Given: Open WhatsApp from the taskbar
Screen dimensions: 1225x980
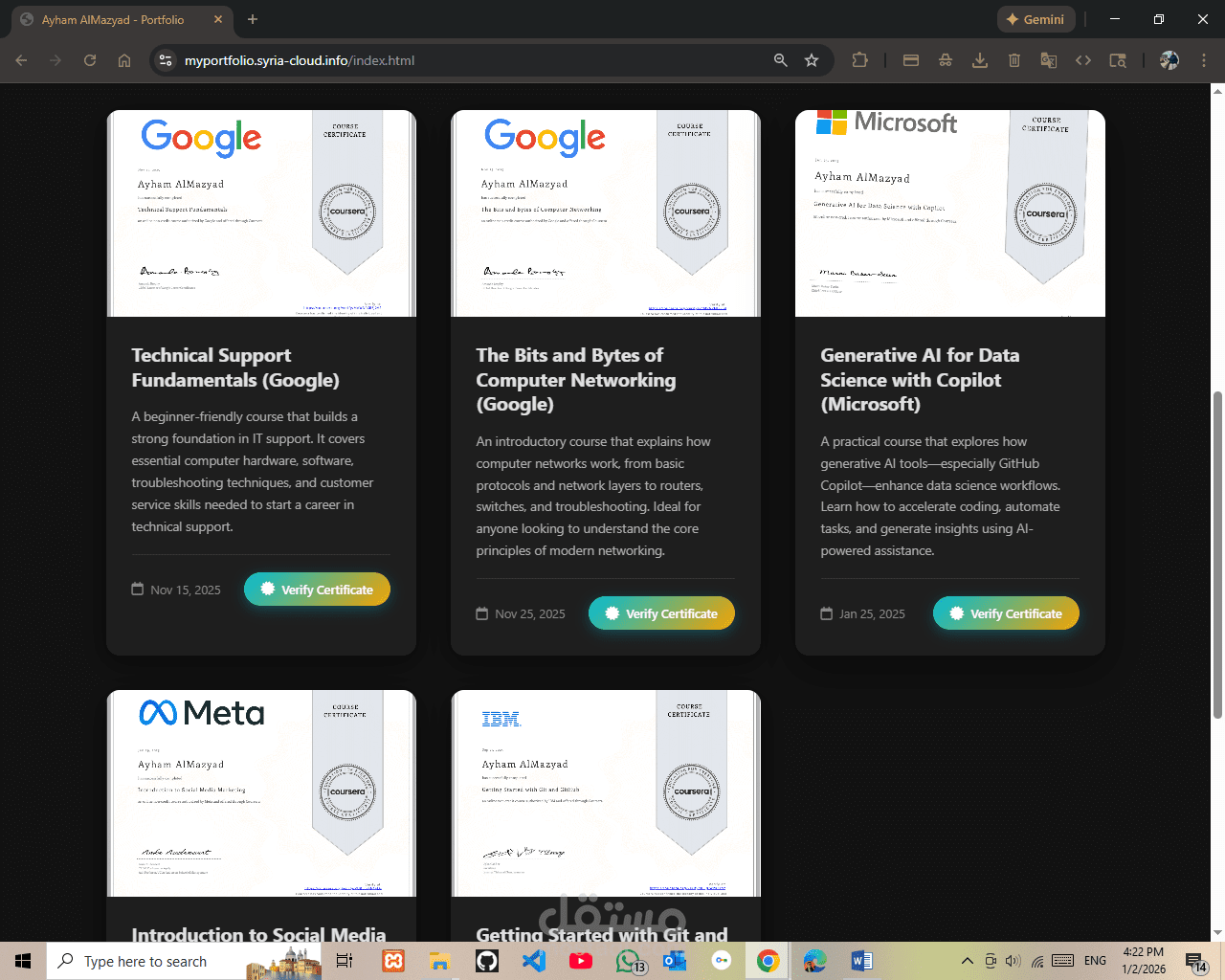Looking at the screenshot, I should (629, 961).
